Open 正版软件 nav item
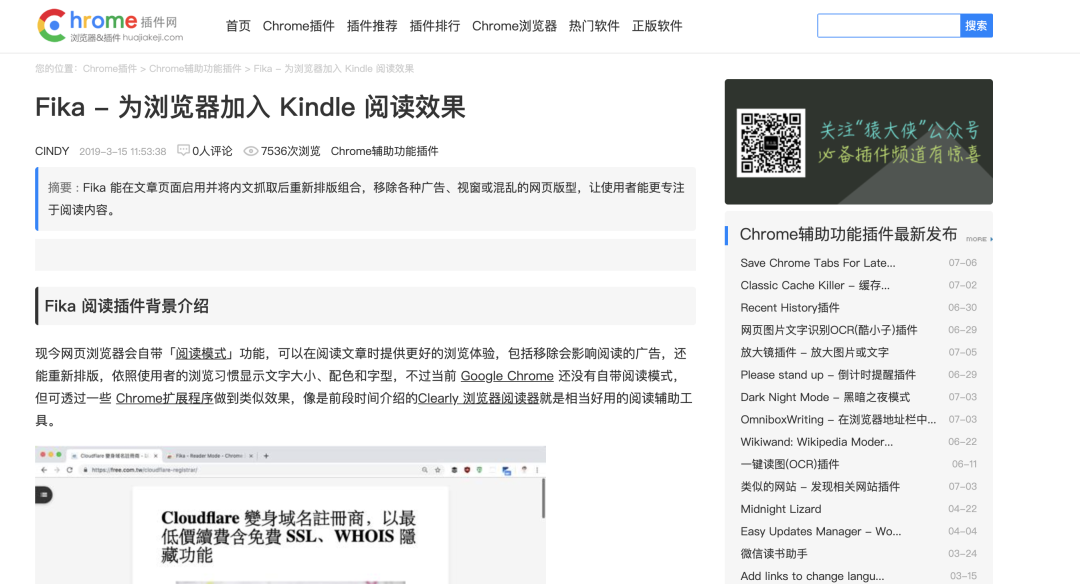This screenshot has width=1080, height=584. pyautogui.click(x=657, y=26)
